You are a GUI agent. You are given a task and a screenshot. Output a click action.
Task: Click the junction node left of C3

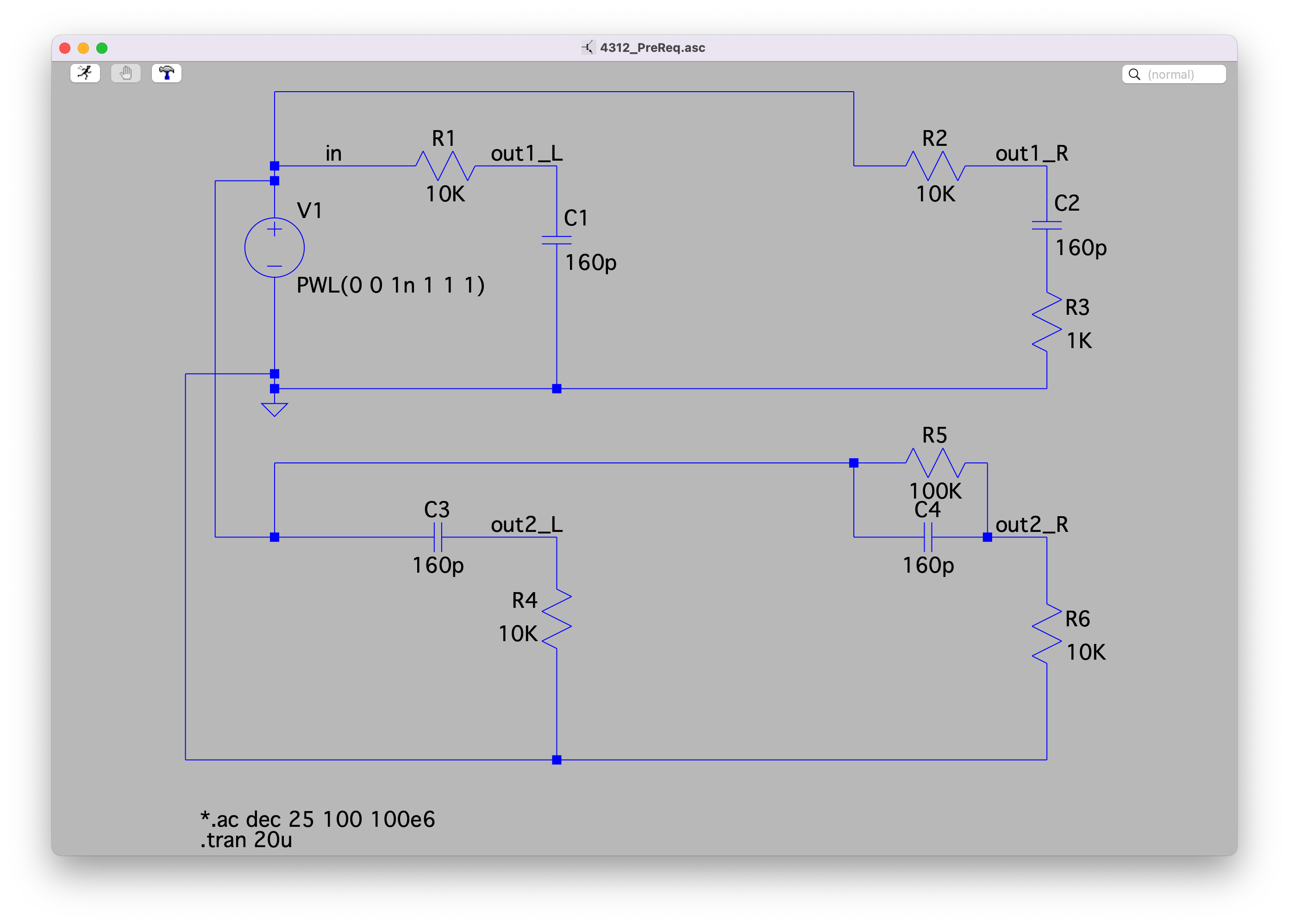pyautogui.click(x=275, y=537)
